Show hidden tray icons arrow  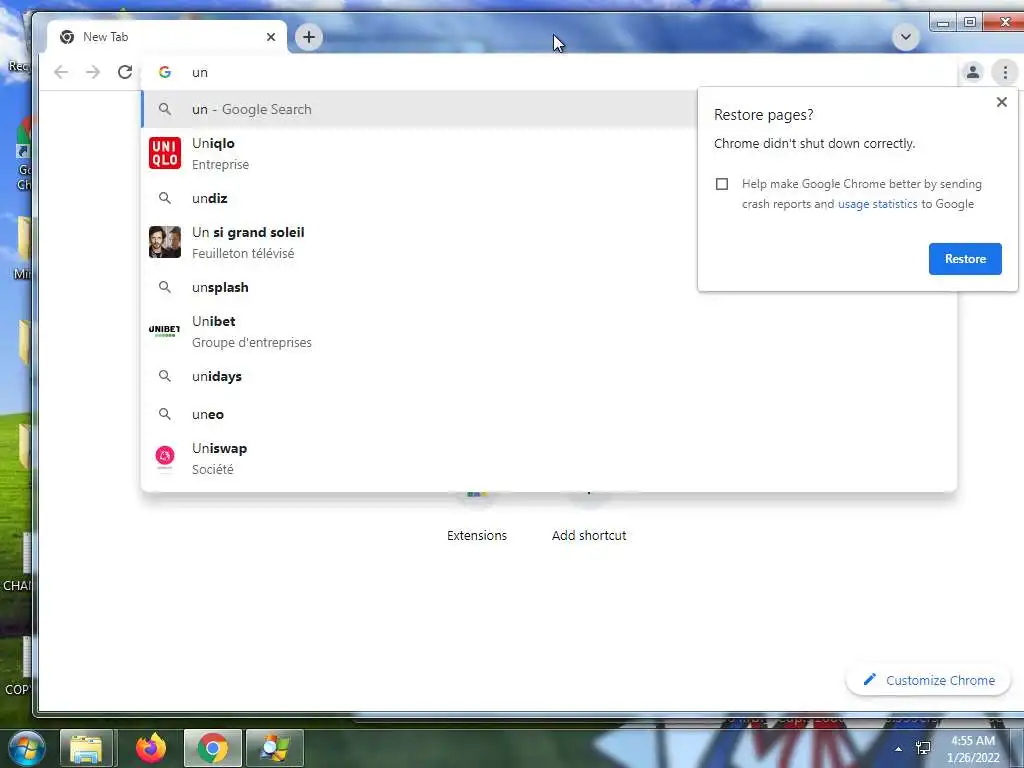point(899,749)
